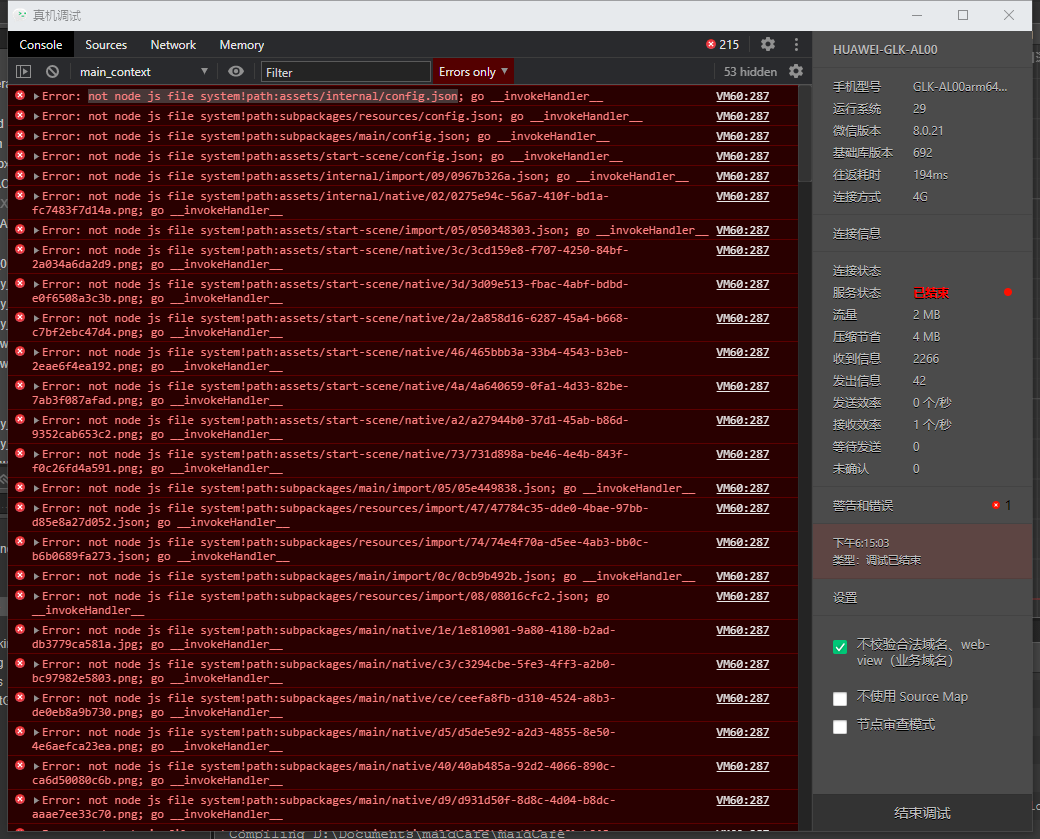Click the GLK-AL00arm64 phone model value
The image size is (1040, 839).
tap(960, 86)
